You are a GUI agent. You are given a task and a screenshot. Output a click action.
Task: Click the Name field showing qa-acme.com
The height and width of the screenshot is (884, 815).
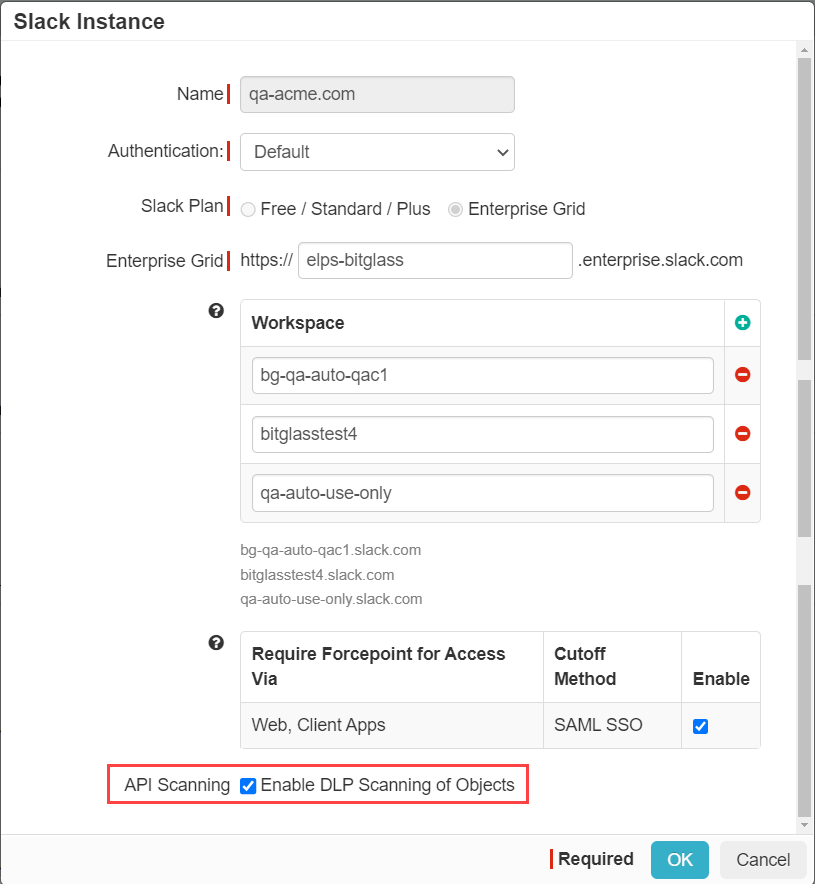tap(377, 94)
